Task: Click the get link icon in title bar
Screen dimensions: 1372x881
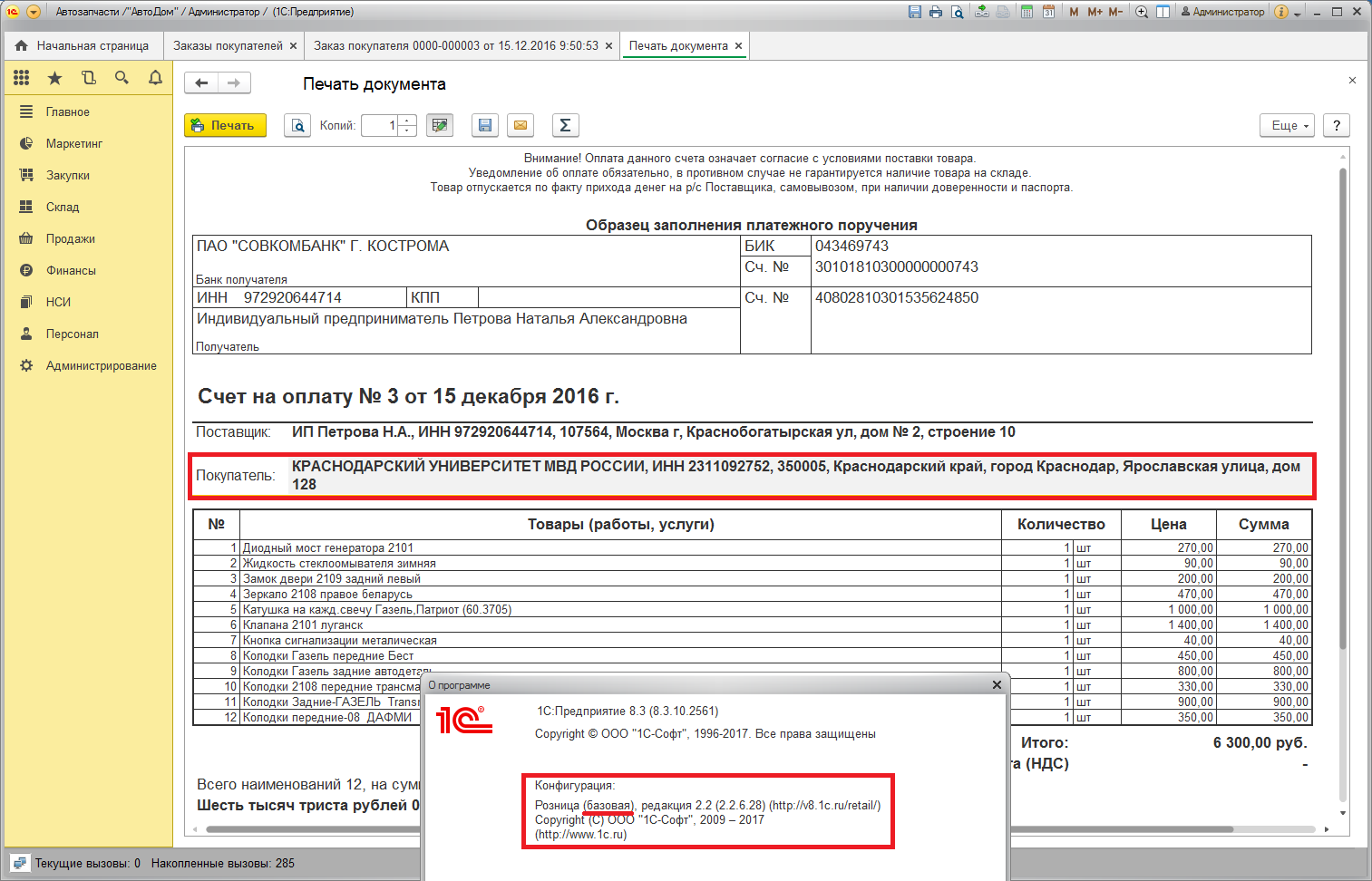Action: [982, 12]
